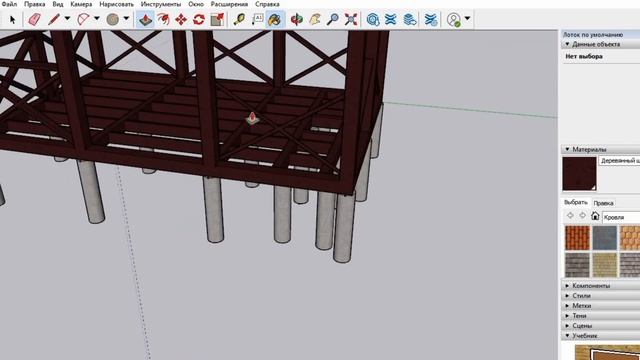Select the Move tool
This screenshot has width=640, height=360.
pos(181,19)
